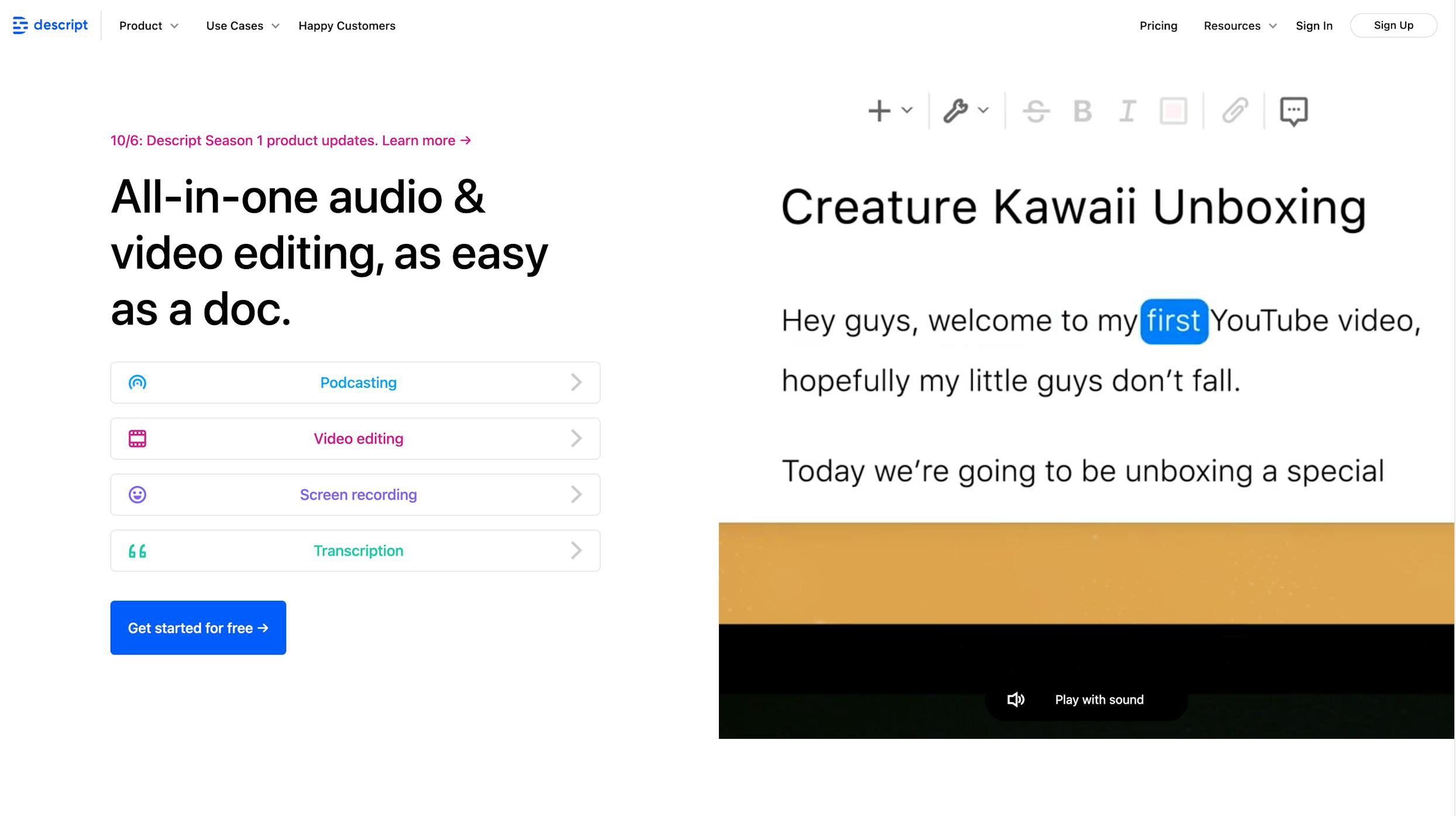Unmute video with the speaker icon

tap(1016, 699)
